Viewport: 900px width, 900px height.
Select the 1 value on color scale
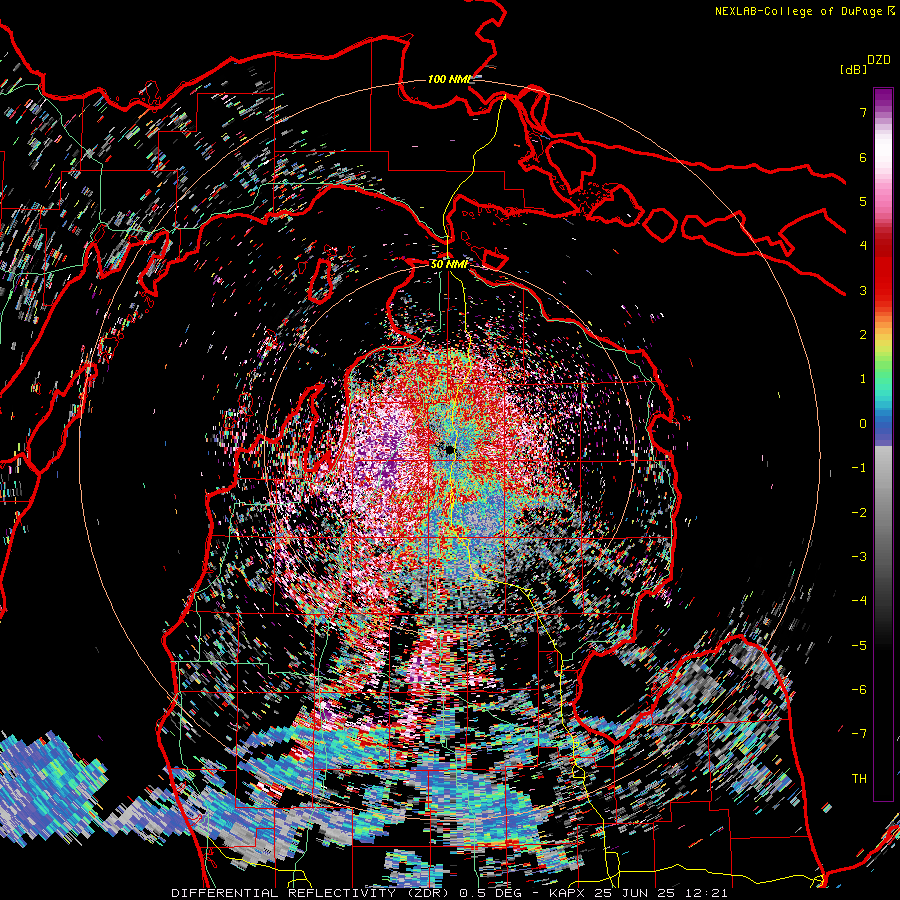pyautogui.click(x=863, y=379)
